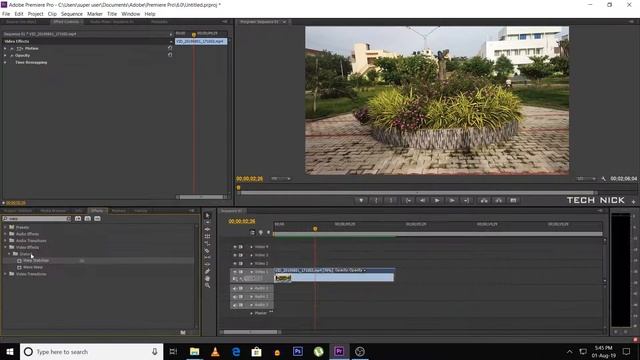This screenshot has height=360, width=640.
Task: Expand the Audio Transitions folder
Action: (x=5, y=241)
